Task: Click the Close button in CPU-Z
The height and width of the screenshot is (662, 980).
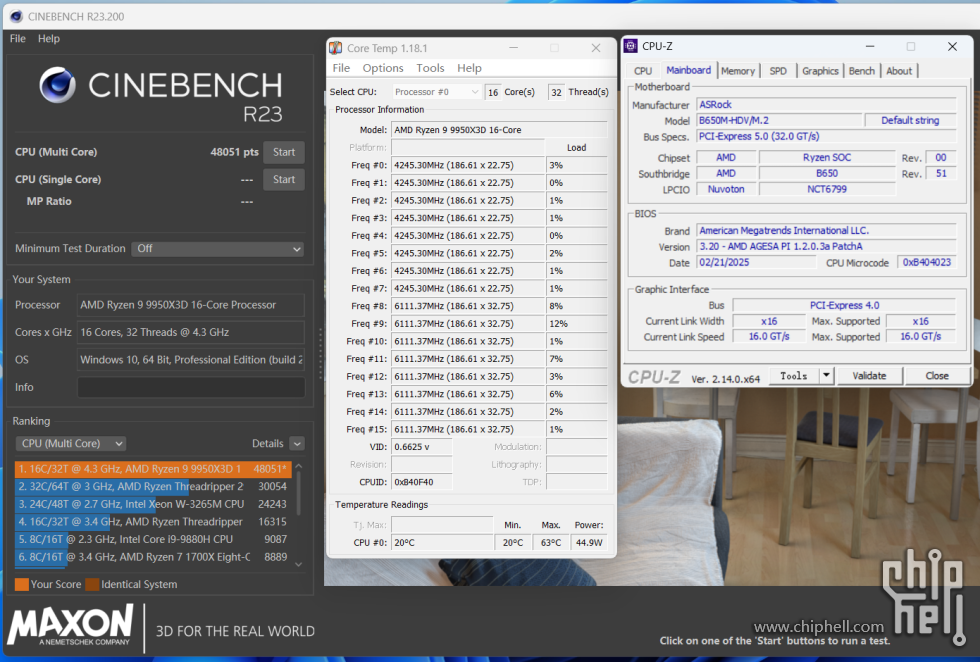Action: [937, 376]
